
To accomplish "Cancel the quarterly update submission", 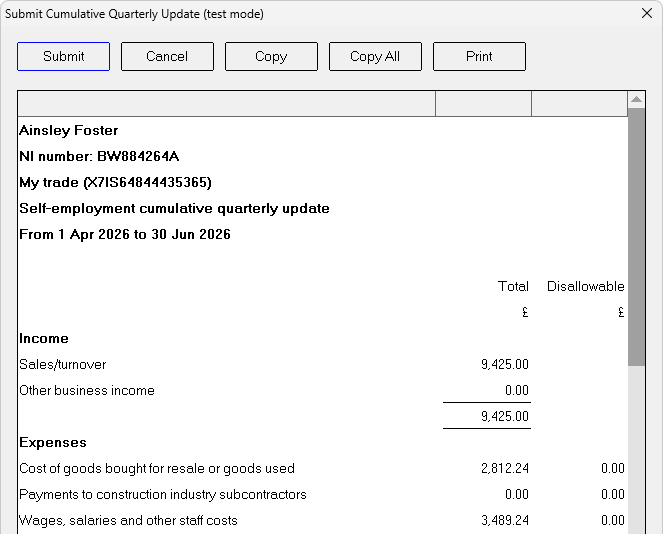I will point(167,56).
